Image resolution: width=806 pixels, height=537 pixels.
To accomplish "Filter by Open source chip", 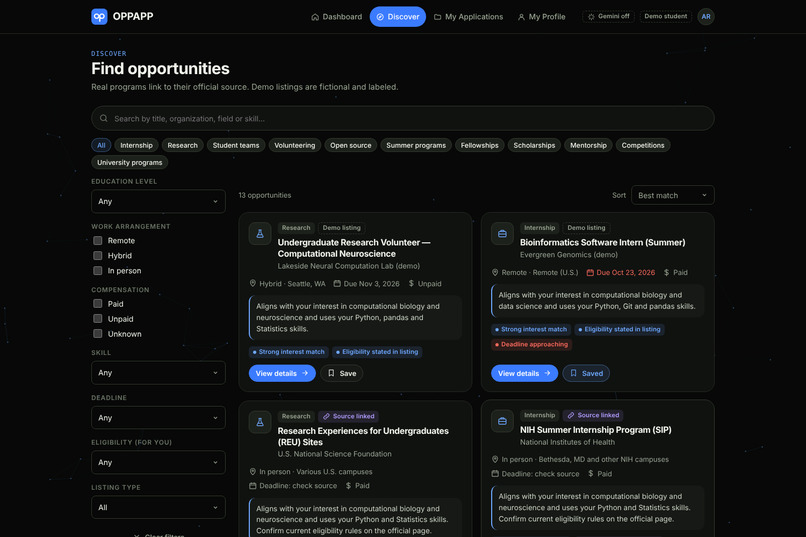I will [351, 145].
